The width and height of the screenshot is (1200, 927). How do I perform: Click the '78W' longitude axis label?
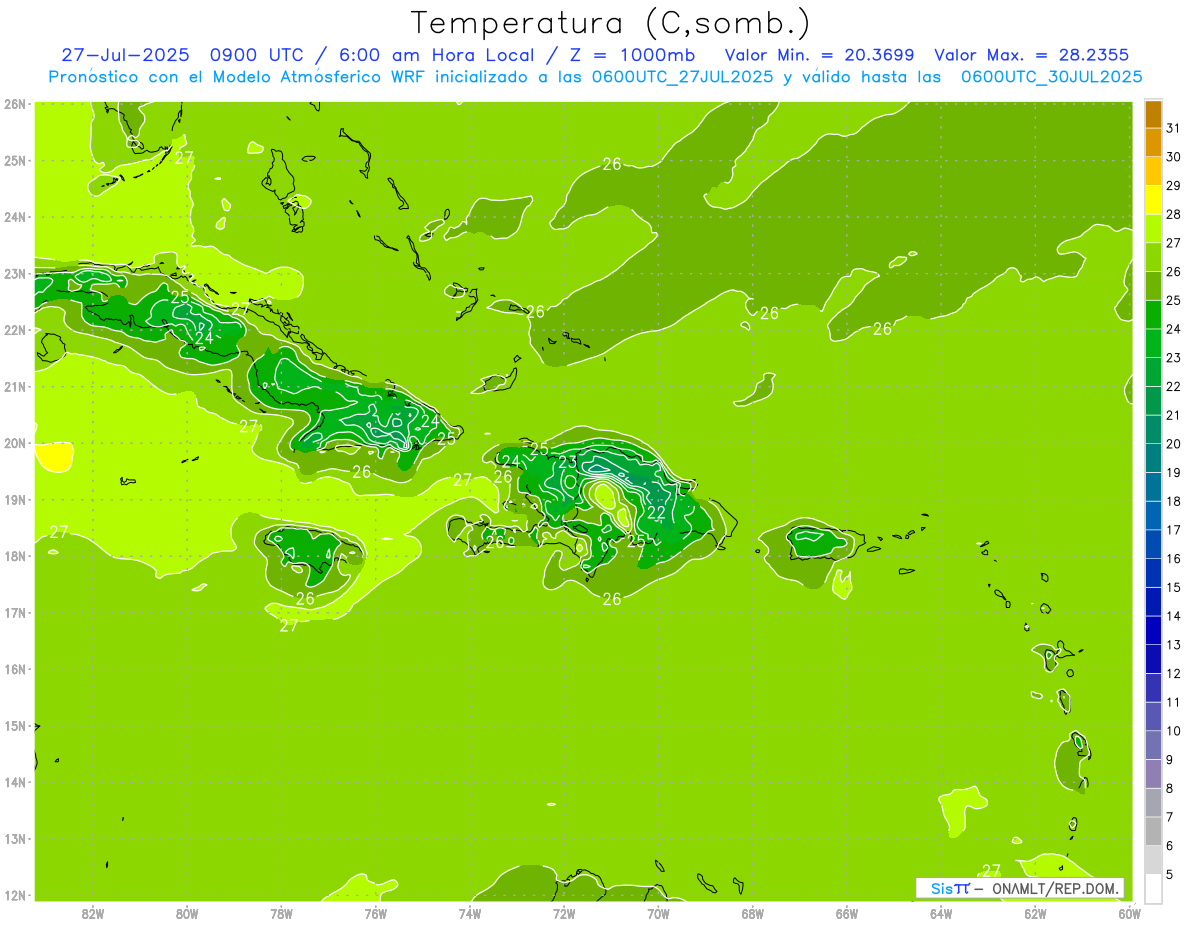282,913
